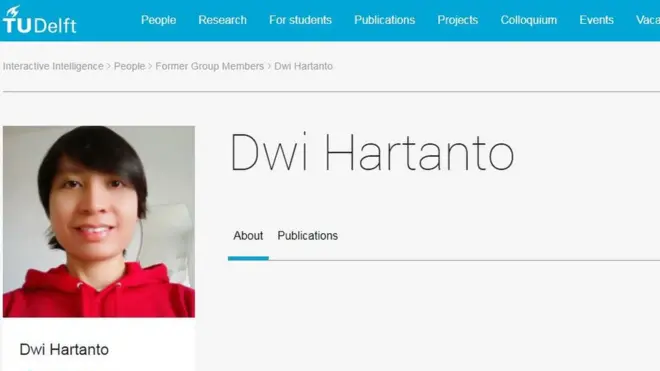Open Publications in the top navigation

[384, 20]
